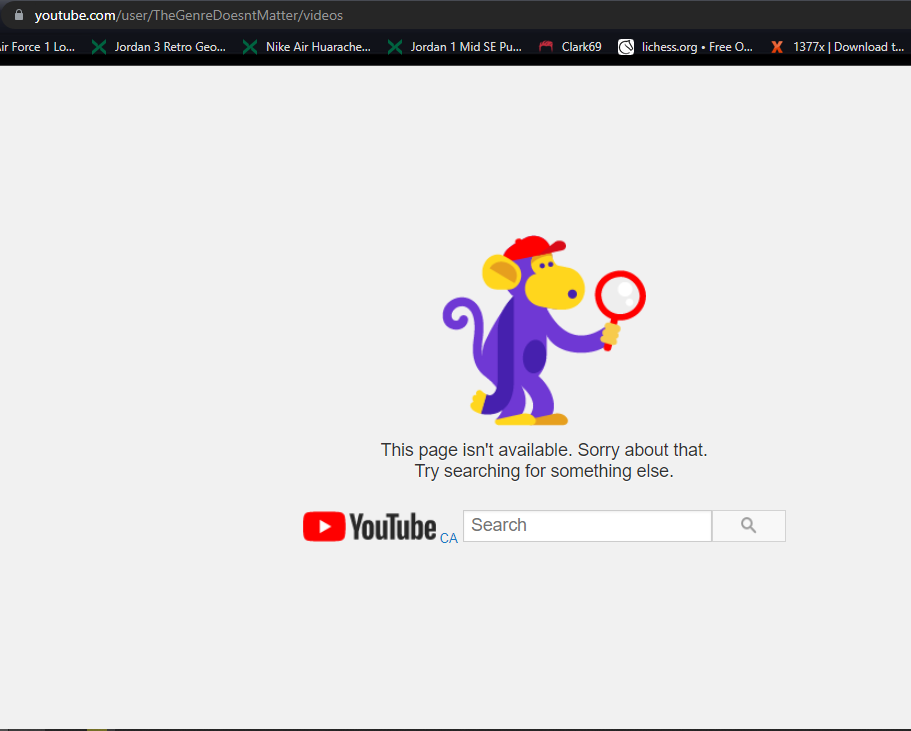Click the magnifier search button
The image size is (911, 731).
[748, 526]
